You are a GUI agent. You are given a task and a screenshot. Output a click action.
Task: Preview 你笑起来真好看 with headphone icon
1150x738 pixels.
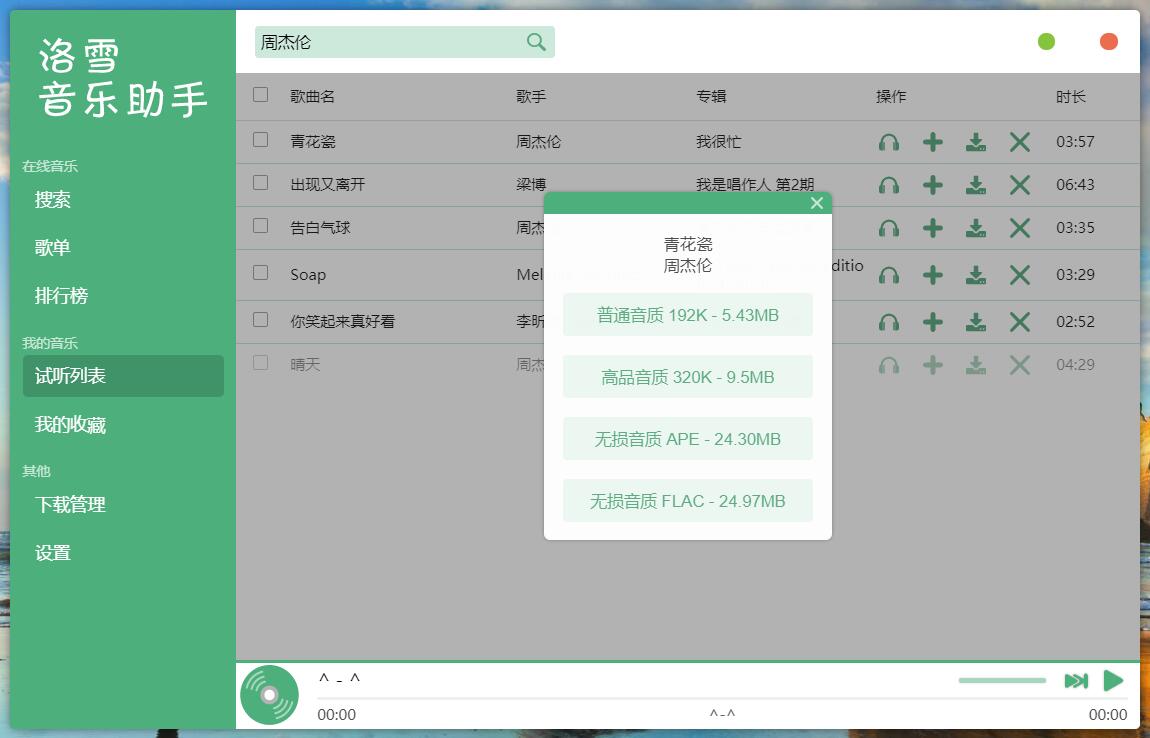(x=889, y=321)
